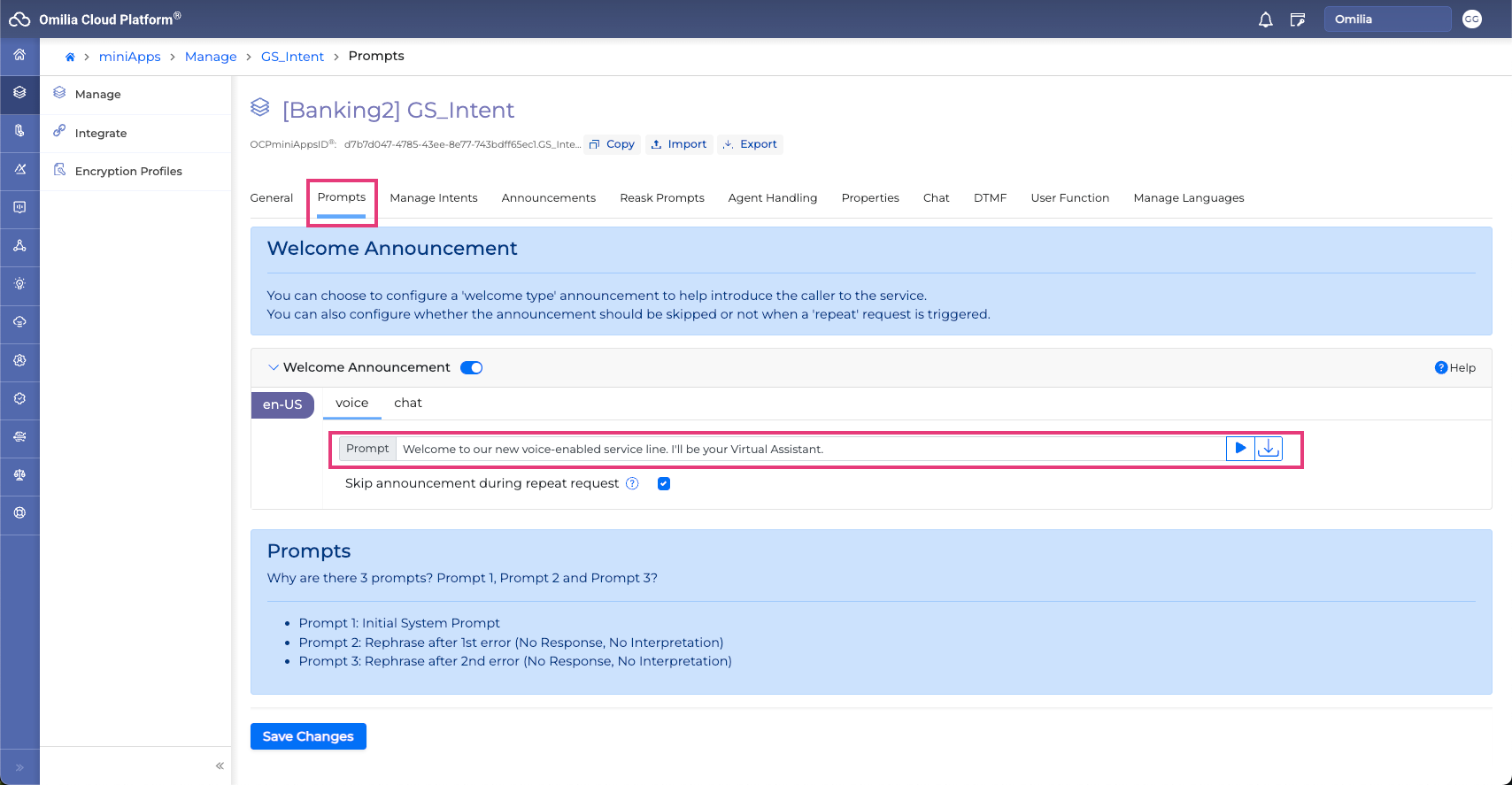Download the welcome prompt audio
The height and width of the screenshot is (785, 1512).
click(x=1269, y=449)
